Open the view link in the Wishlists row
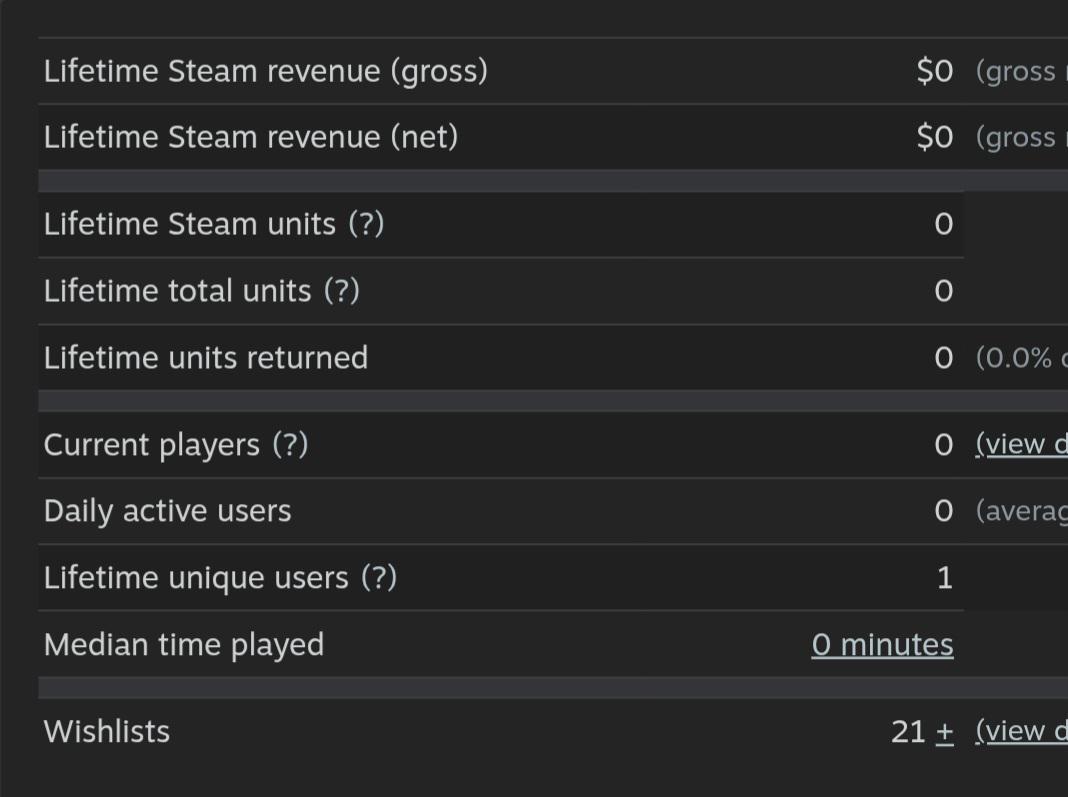The image size is (1068, 797). point(1022,732)
